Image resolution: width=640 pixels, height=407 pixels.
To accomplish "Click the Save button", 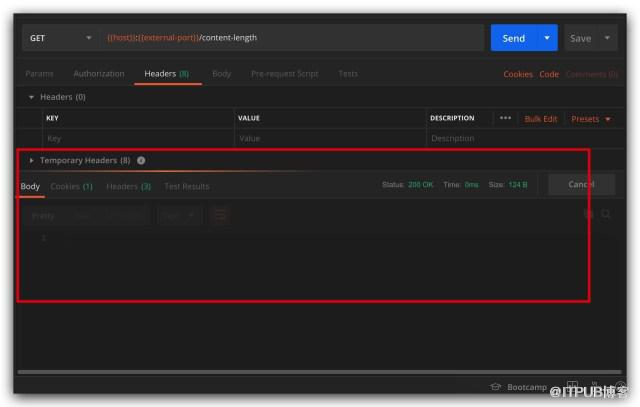I will point(580,38).
